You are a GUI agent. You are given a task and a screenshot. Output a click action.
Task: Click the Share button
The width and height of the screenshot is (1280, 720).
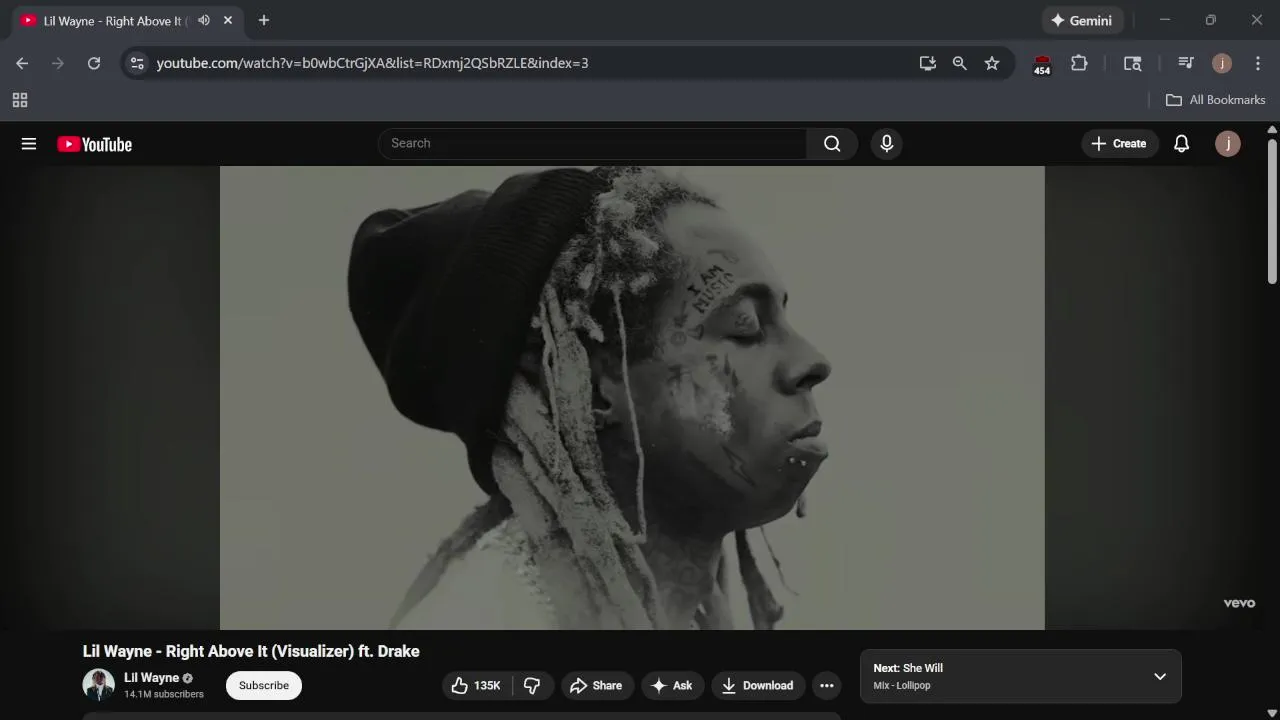(x=596, y=685)
